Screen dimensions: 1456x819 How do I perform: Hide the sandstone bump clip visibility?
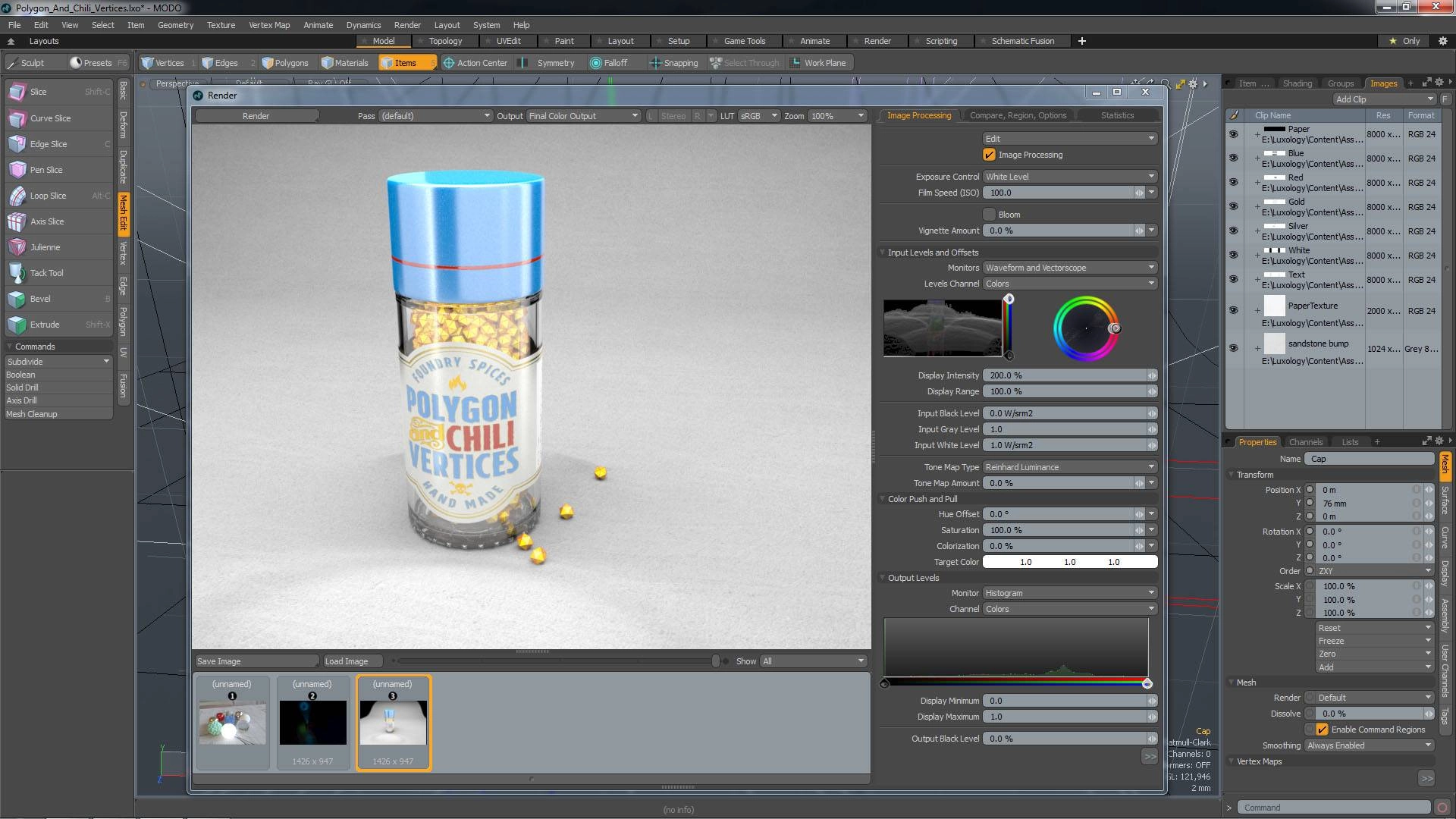click(x=1234, y=348)
